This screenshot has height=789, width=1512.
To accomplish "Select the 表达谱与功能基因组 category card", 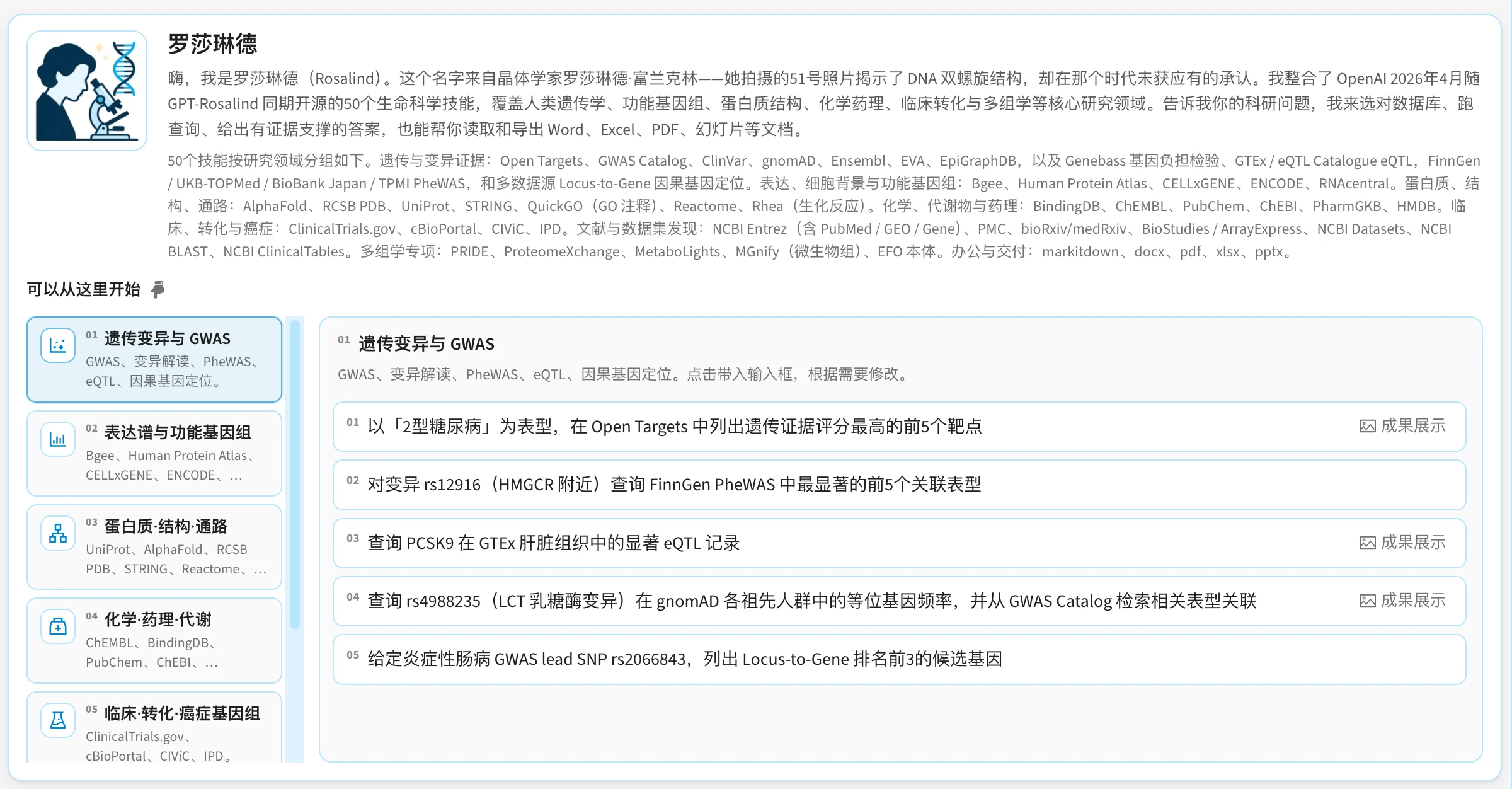I will click(154, 453).
